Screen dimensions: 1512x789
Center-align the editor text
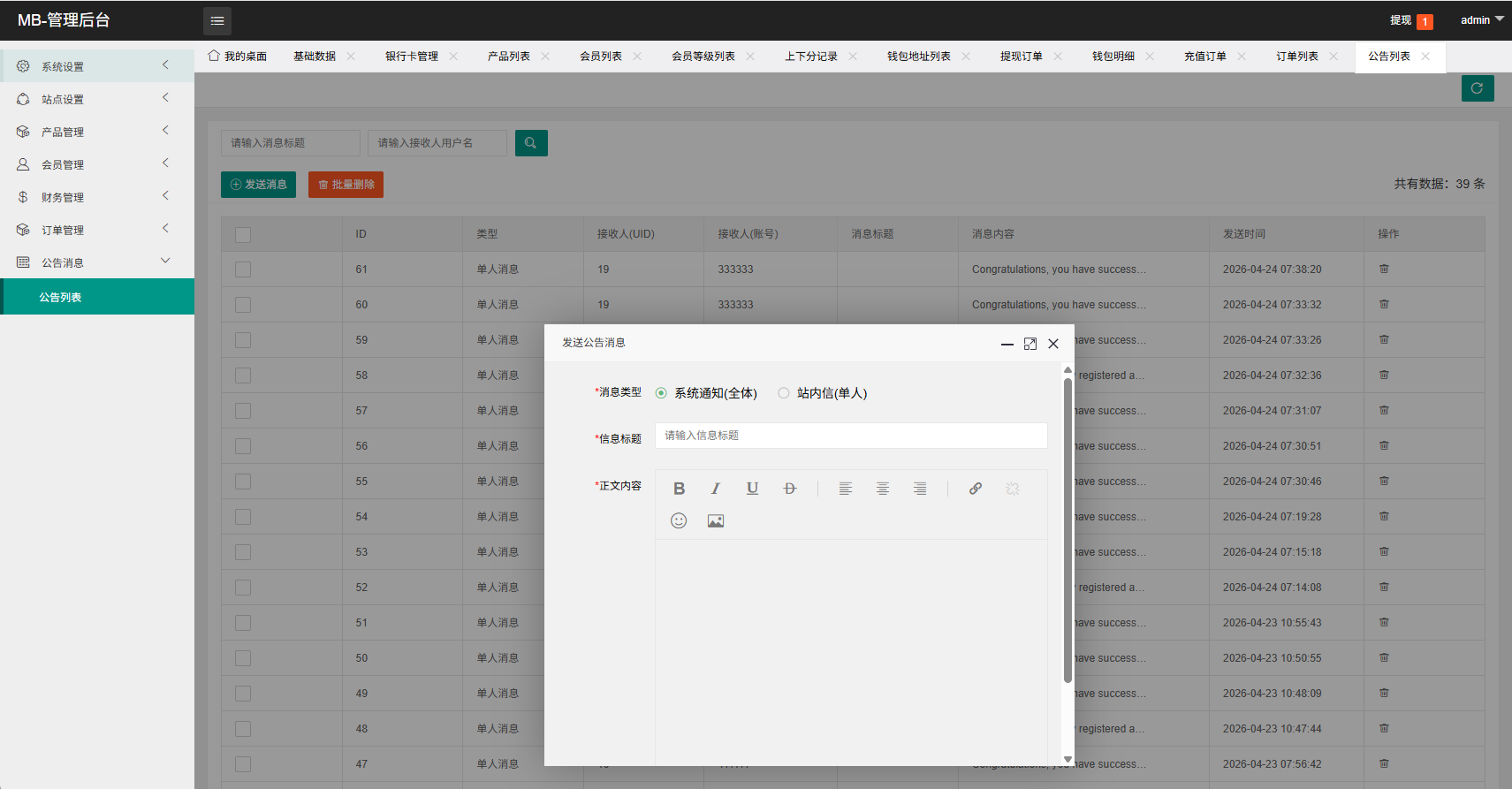tap(883, 489)
